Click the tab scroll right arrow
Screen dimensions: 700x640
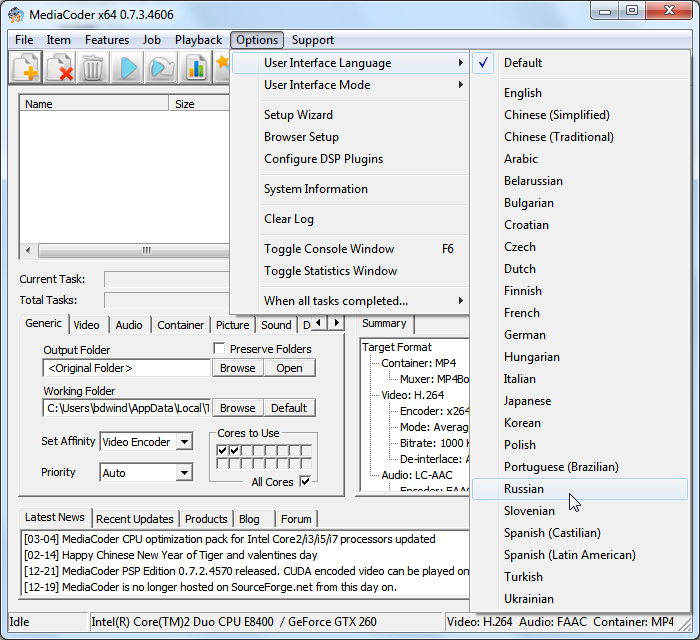coord(336,322)
